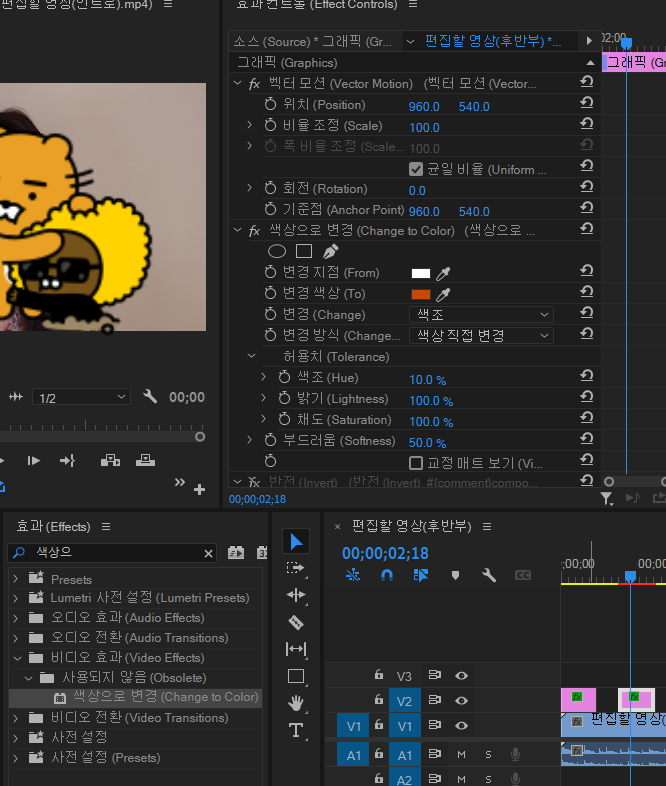Screen dimensions: 666x786
Task: Select the Razor tool
Action: (296, 622)
